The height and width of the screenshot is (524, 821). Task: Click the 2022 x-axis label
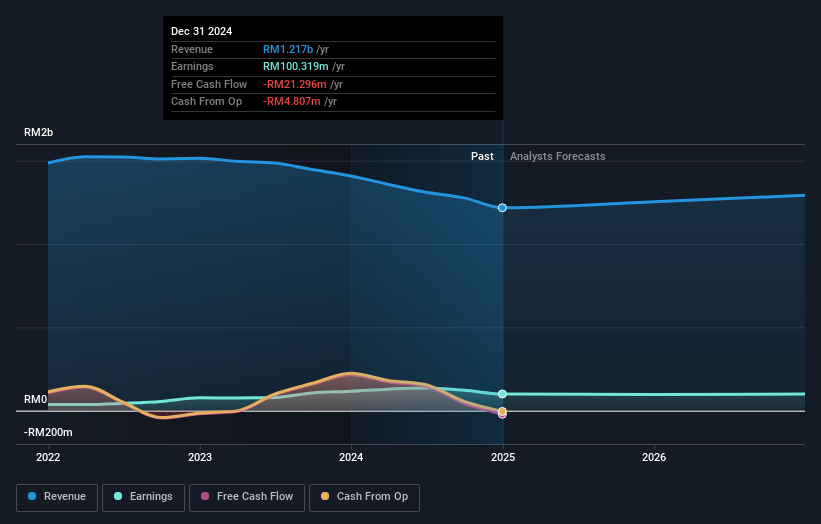[x=48, y=458]
